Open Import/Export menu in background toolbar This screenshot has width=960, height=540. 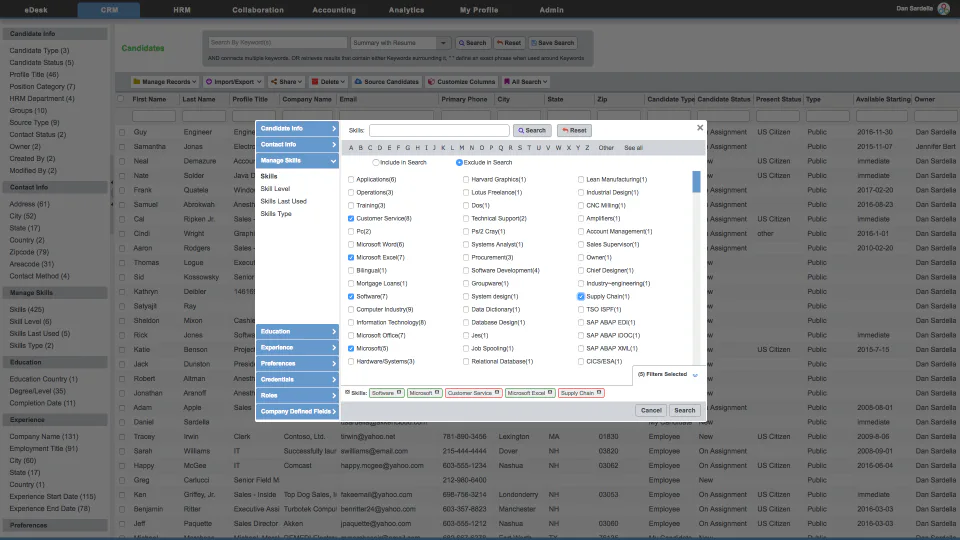pyautogui.click(x=233, y=81)
